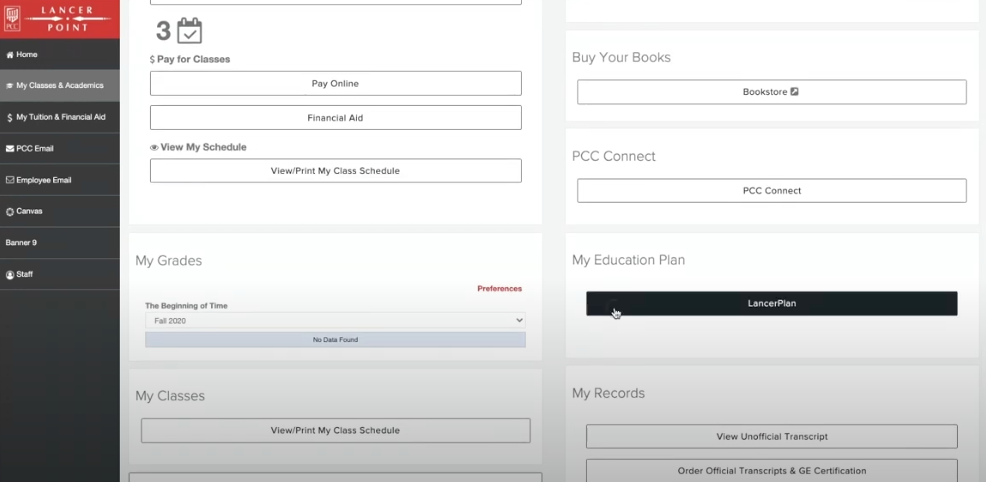Click the envelope icon beside PCC Email
Viewport: 986px width, 482px height.
(x=9, y=149)
